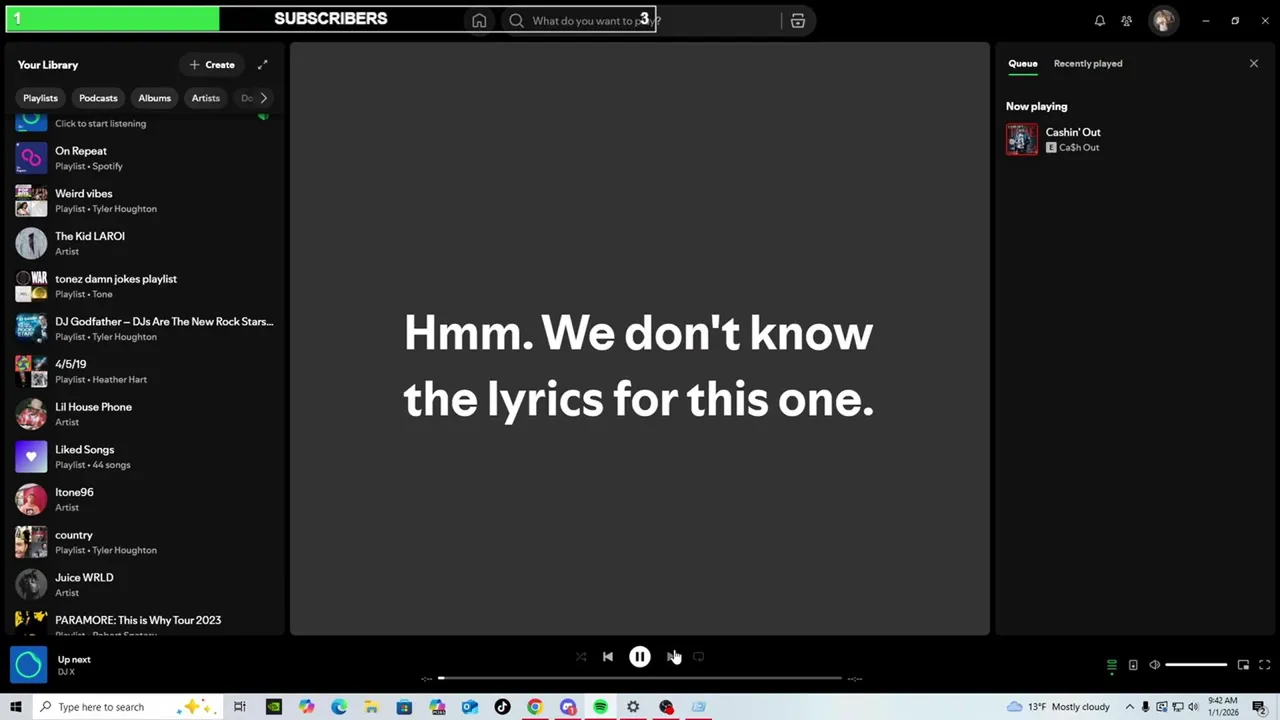Click the On Repeat cover thumbnail
The image size is (1280, 720).
coord(31,158)
